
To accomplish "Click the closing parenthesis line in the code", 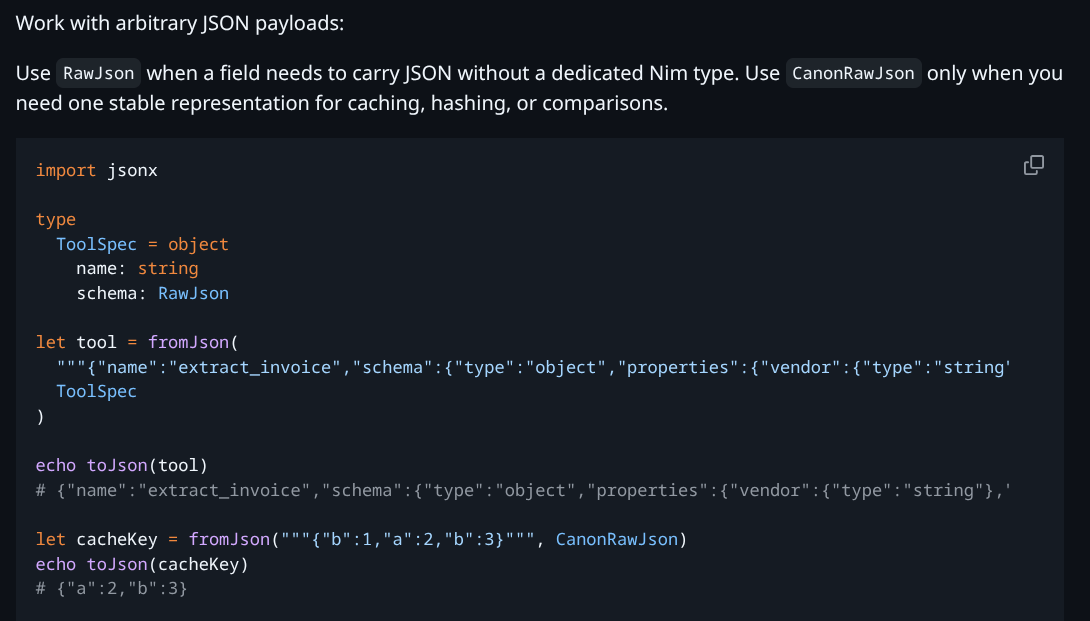I will click(40, 416).
